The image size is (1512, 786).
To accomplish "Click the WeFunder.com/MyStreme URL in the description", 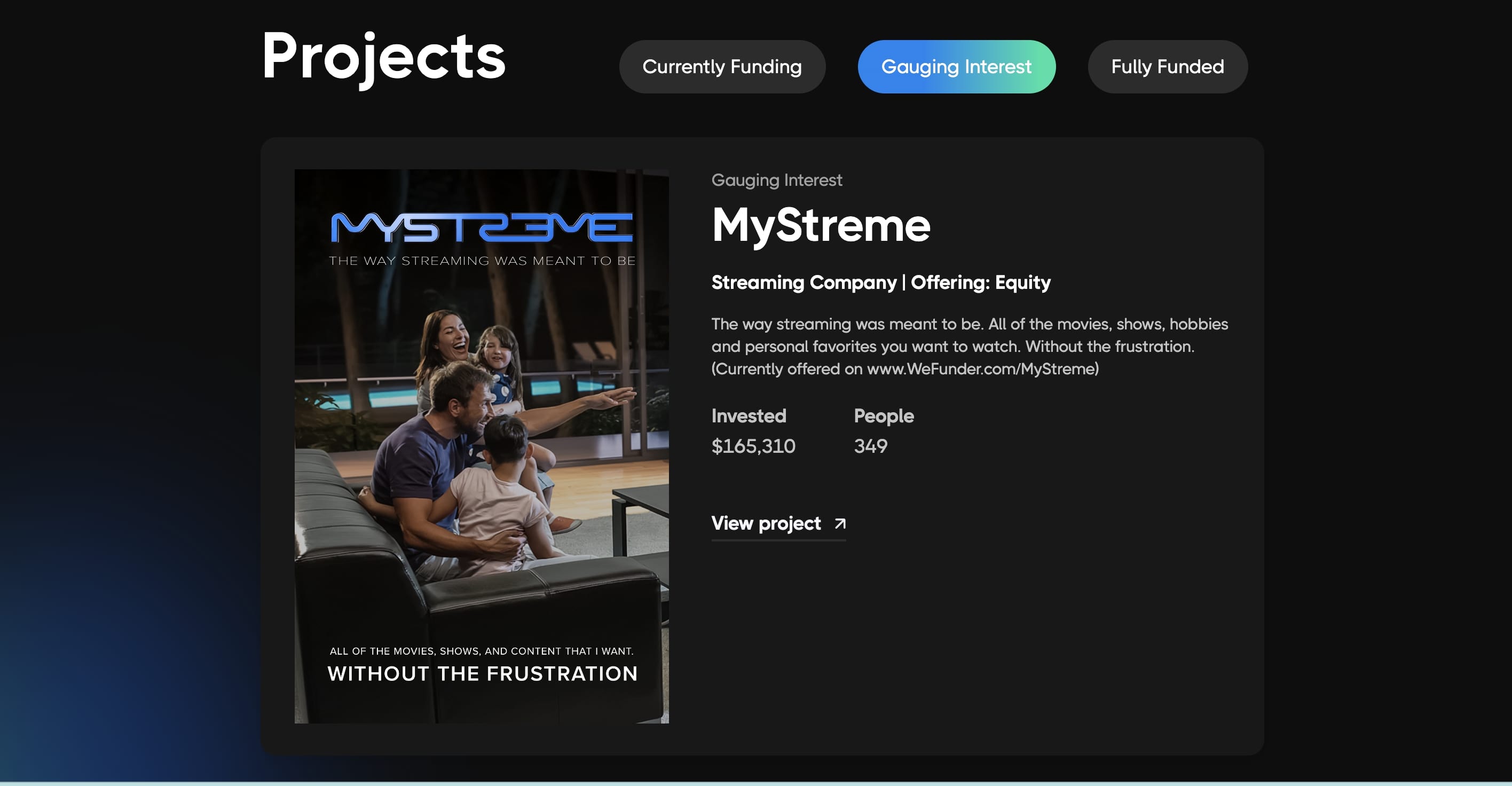I will 981,368.
